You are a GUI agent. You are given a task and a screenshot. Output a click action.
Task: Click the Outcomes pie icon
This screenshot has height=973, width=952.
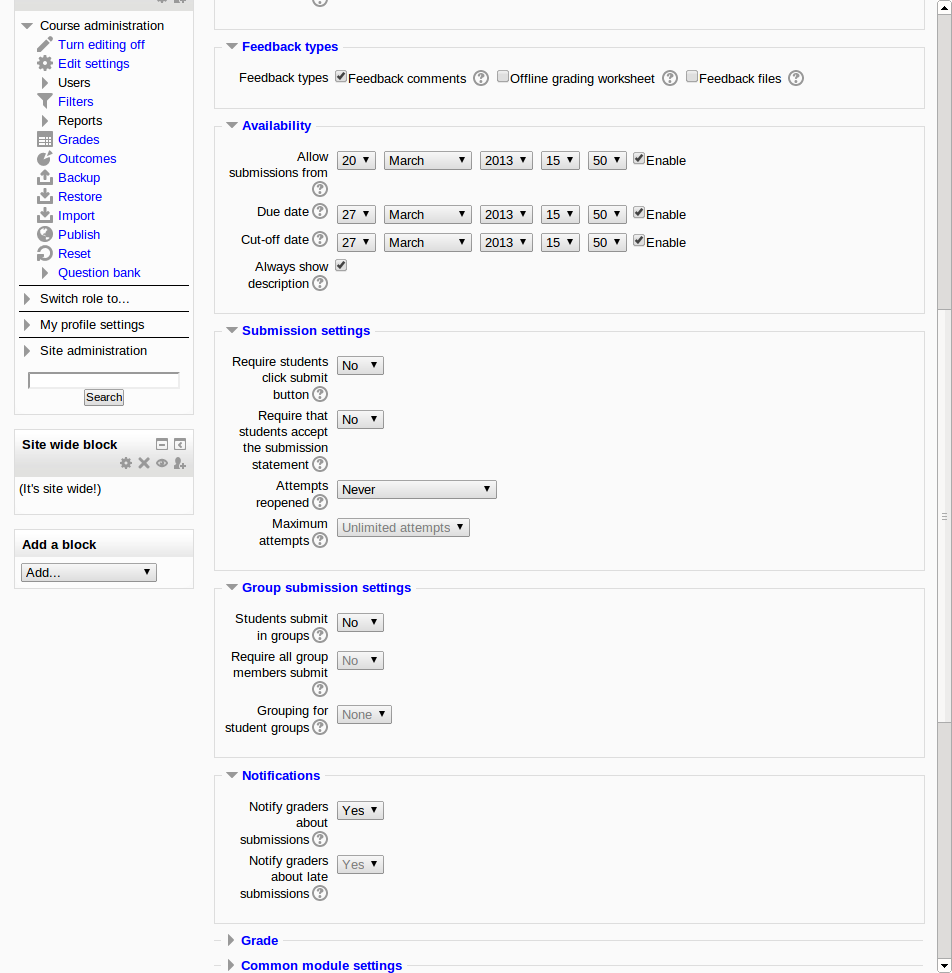coord(45,158)
